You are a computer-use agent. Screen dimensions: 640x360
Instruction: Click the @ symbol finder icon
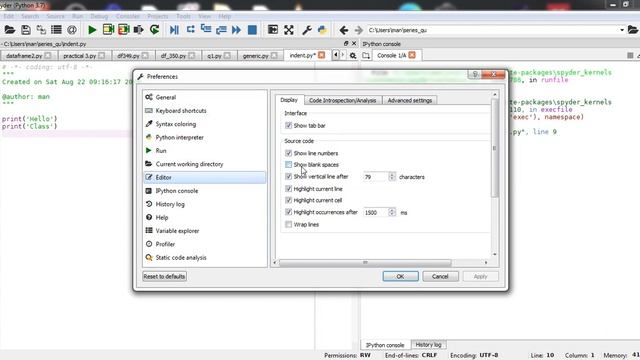(x=72, y=30)
